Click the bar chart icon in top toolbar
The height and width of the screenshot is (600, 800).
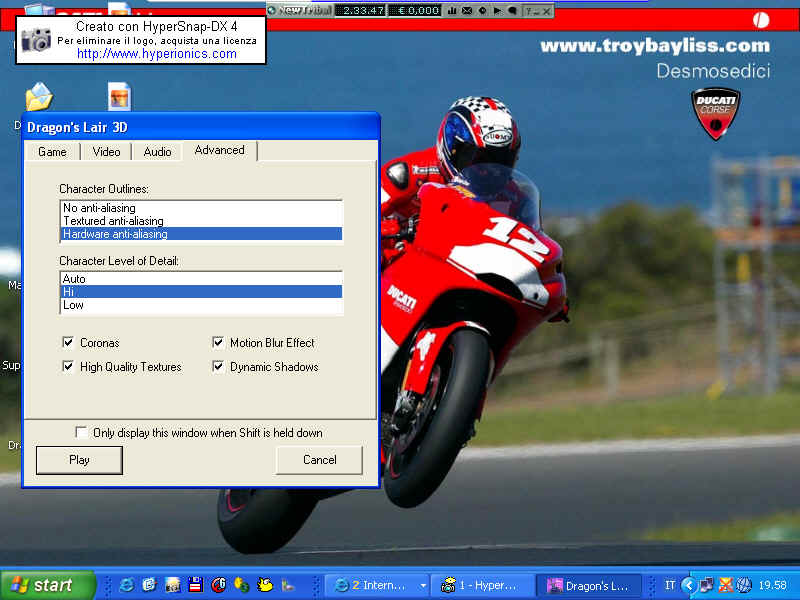pos(452,10)
